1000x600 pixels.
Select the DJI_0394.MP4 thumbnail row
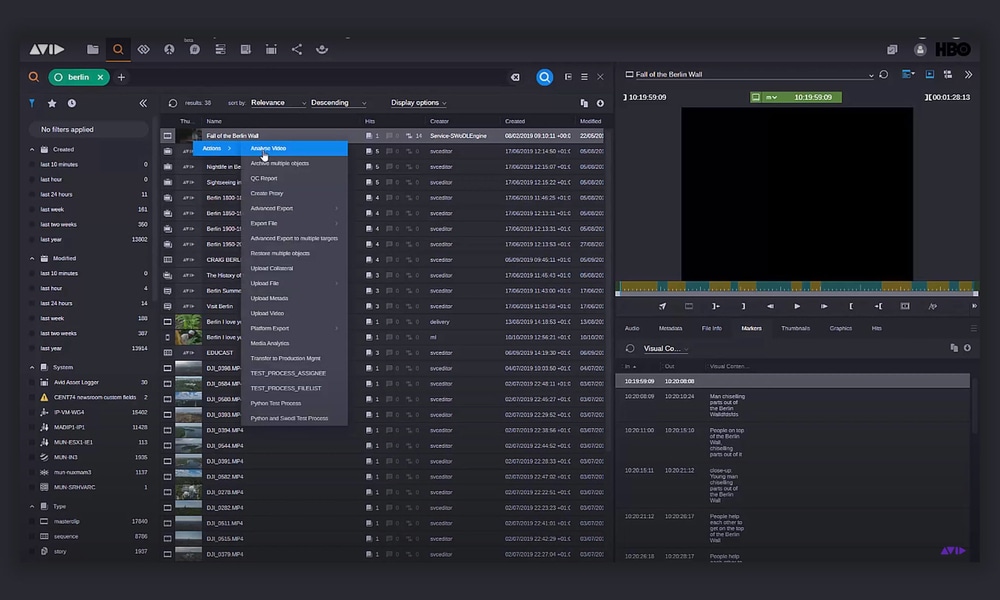coord(188,430)
